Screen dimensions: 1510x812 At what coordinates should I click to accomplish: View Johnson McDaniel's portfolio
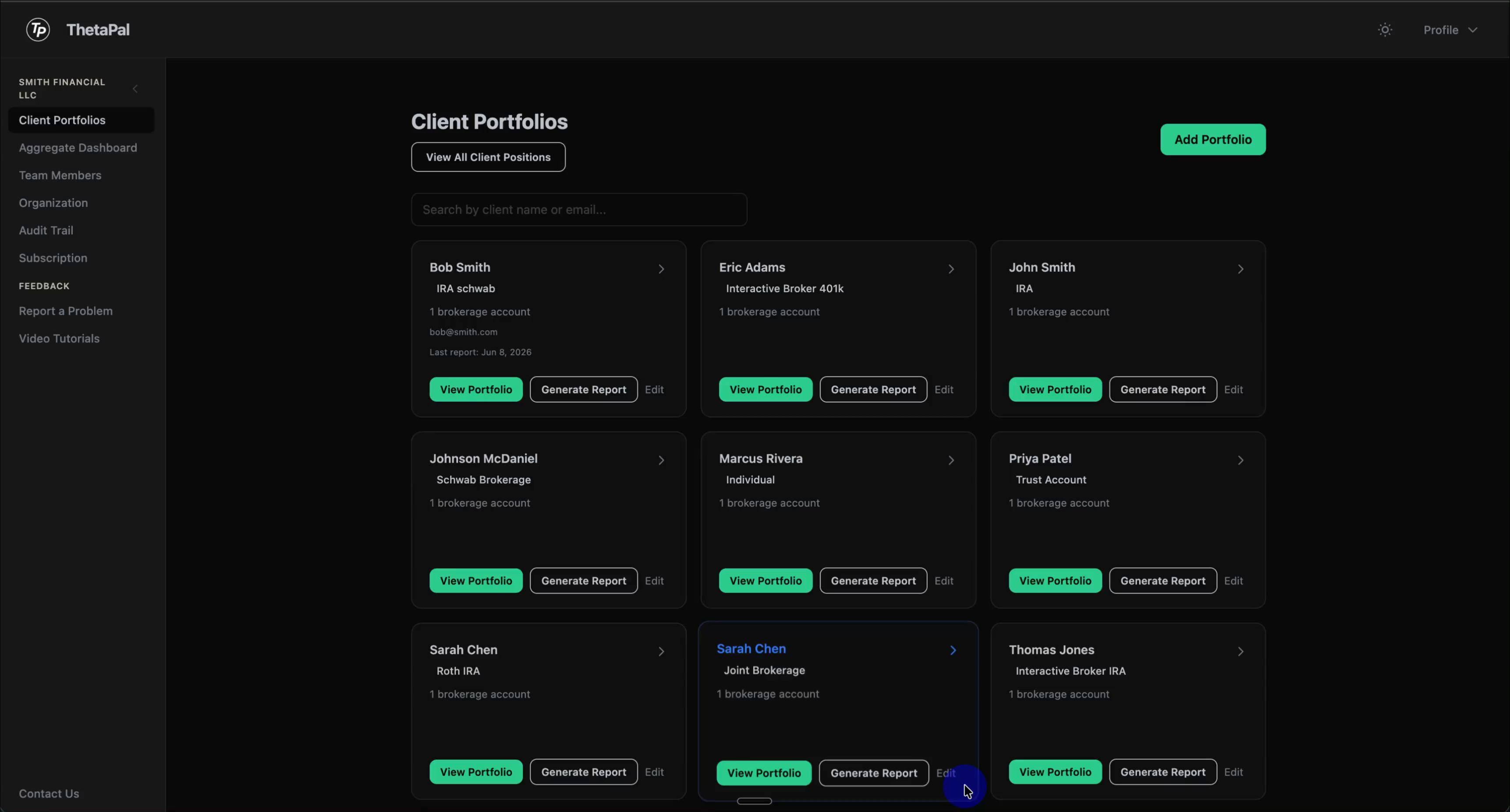click(x=476, y=581)
